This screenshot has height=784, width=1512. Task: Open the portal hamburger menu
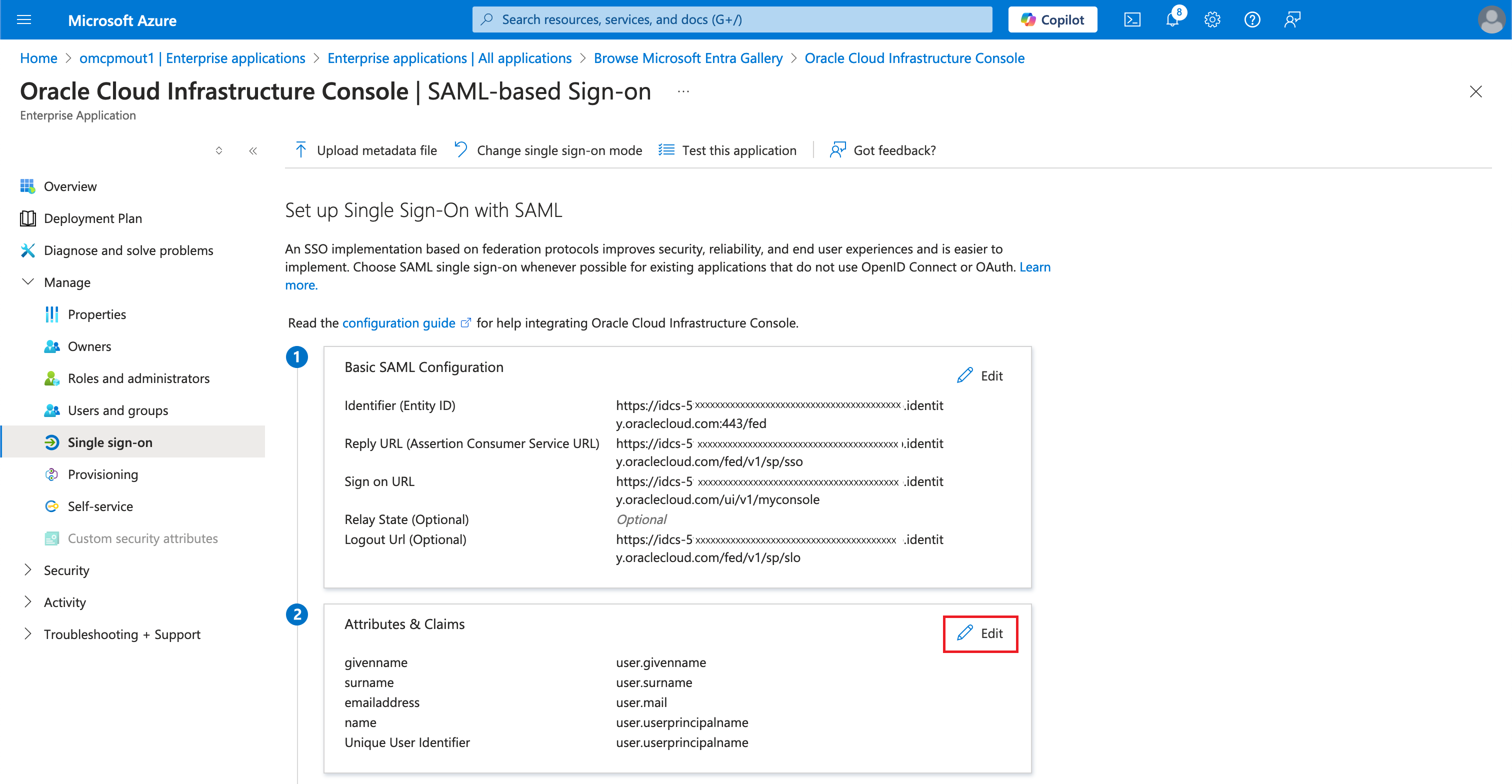point(23,19)
